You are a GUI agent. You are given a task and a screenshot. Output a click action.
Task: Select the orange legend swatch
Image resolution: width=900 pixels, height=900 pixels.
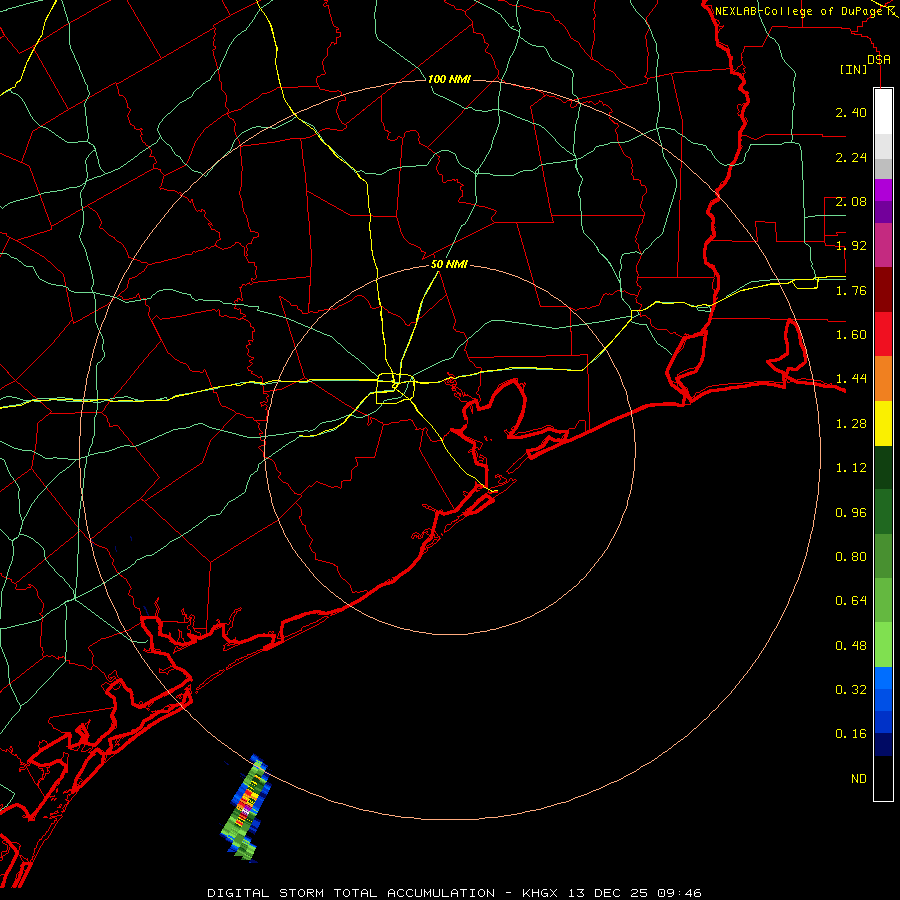pyautogui.click(x=883, y=378)
